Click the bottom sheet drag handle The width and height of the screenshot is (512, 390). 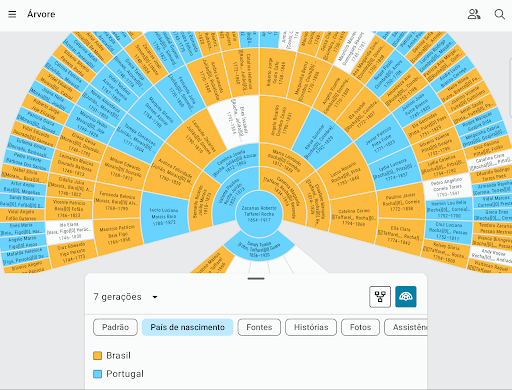coord(256,278)
